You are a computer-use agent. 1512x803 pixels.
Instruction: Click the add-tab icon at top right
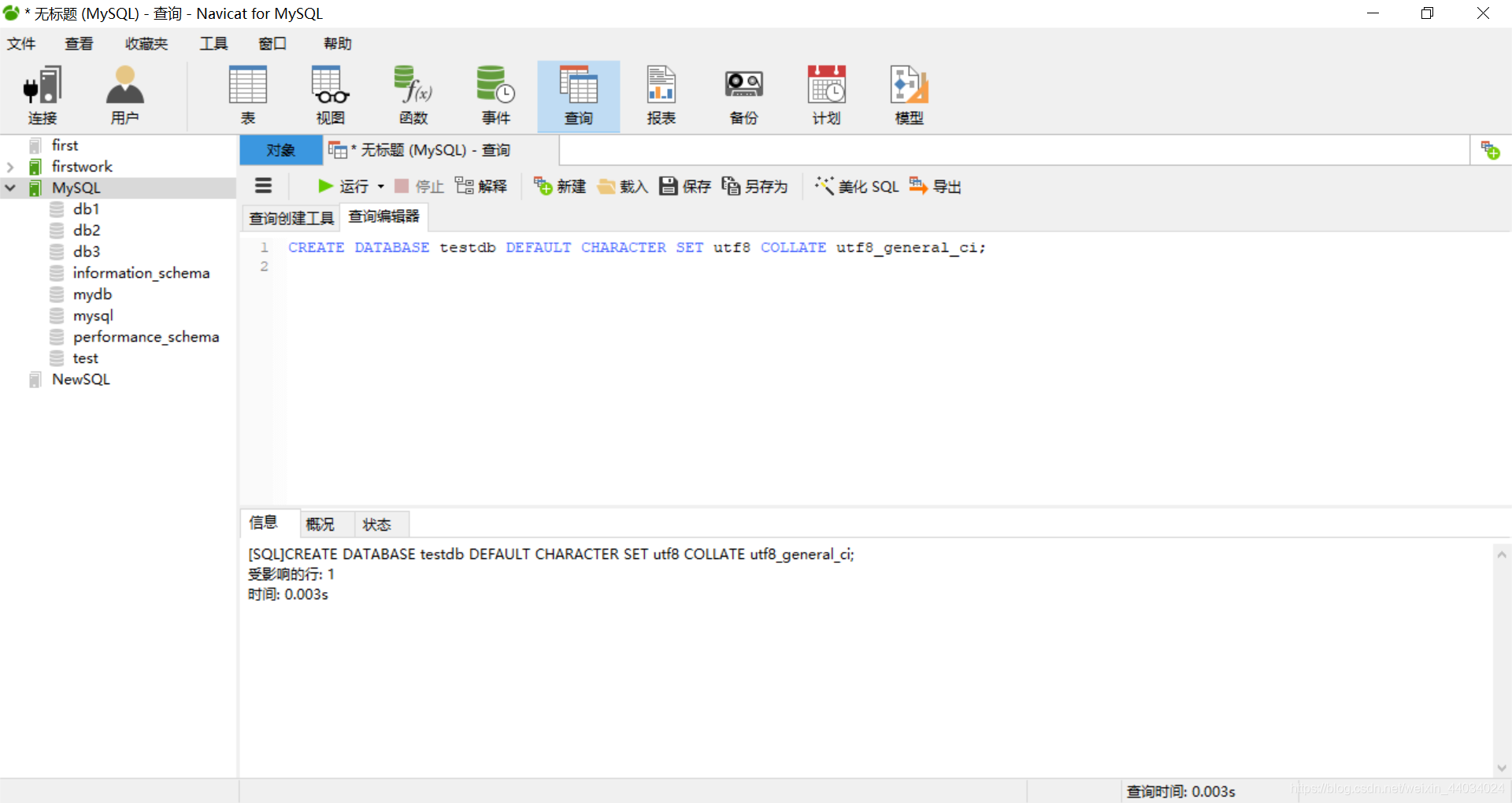coord(1490,150)
